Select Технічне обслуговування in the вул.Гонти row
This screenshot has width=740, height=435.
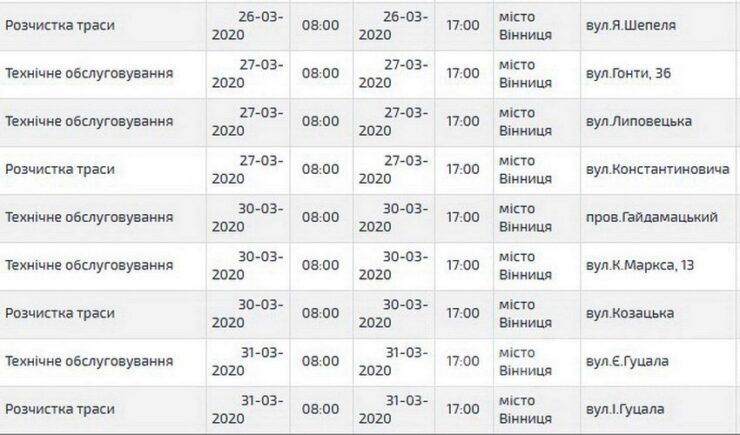point(89,73)
